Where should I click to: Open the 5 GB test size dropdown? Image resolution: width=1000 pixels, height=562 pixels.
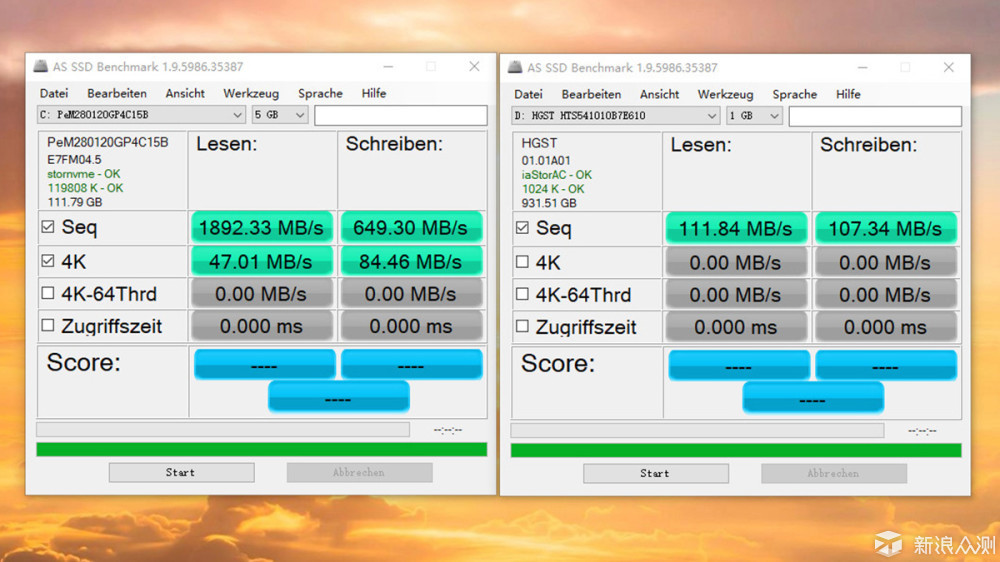(x=280, y=115)
